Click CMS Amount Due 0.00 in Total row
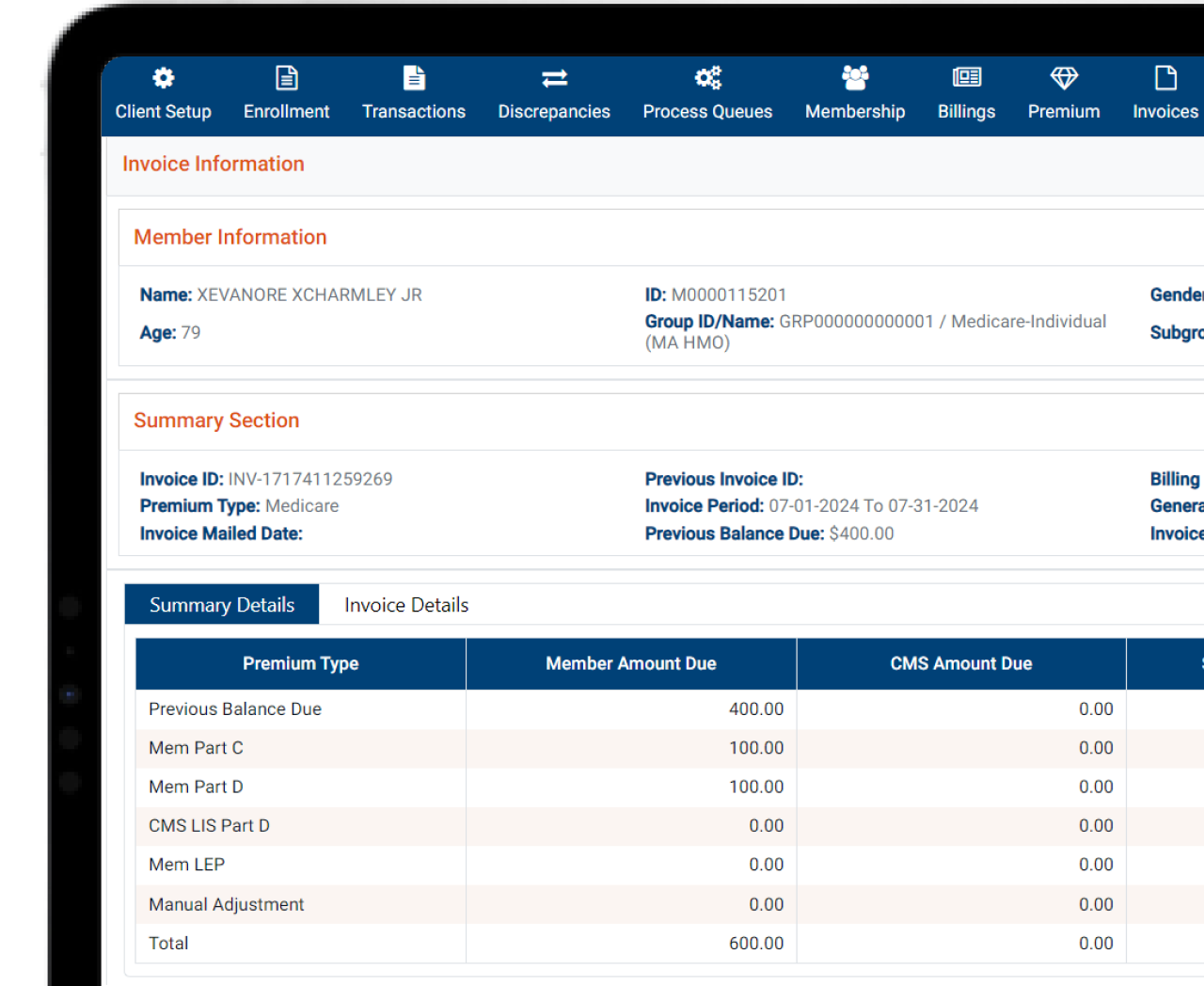Screen dimensions: 1204x986 [x=1096, y=943]
